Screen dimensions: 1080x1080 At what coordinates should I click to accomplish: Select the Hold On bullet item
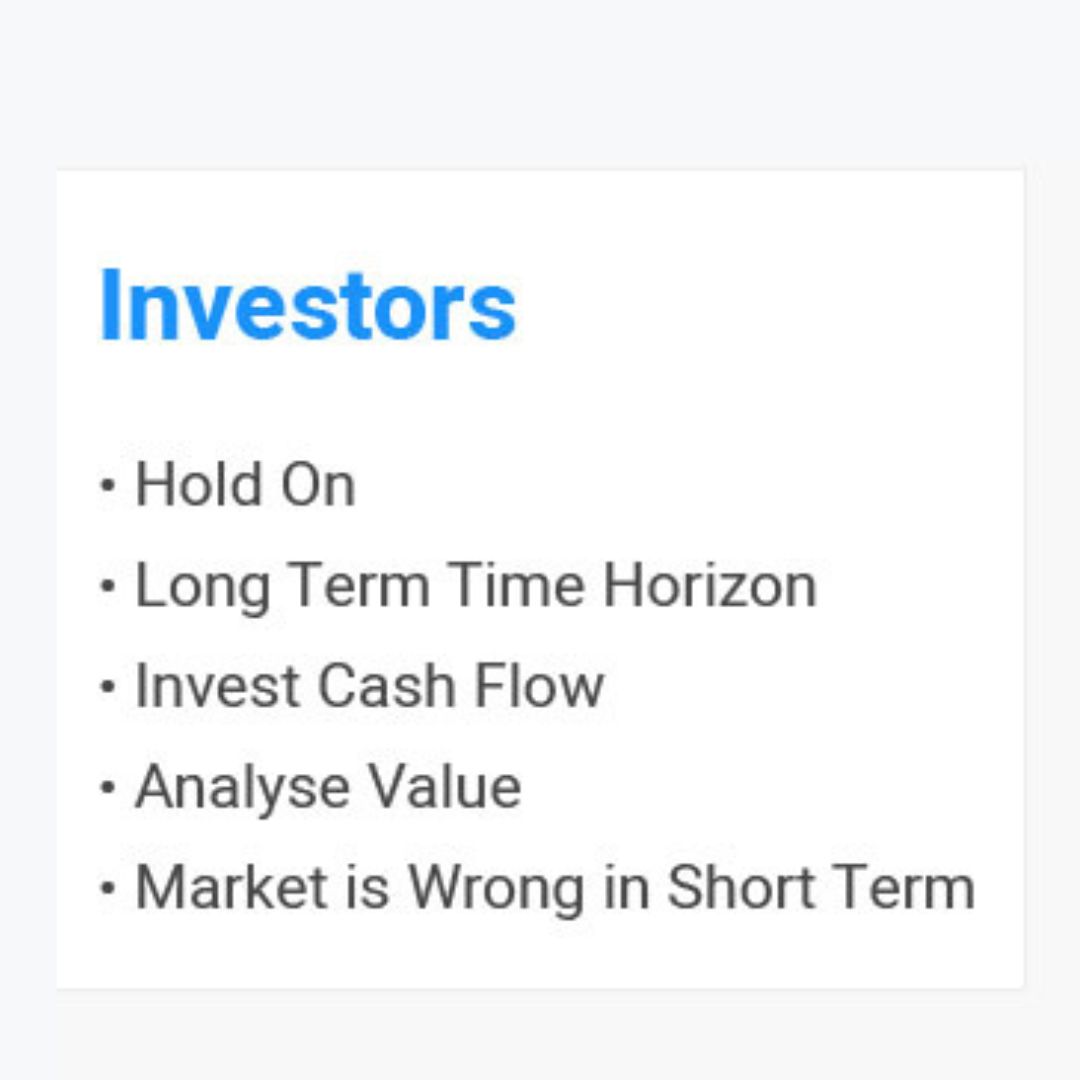245,484
